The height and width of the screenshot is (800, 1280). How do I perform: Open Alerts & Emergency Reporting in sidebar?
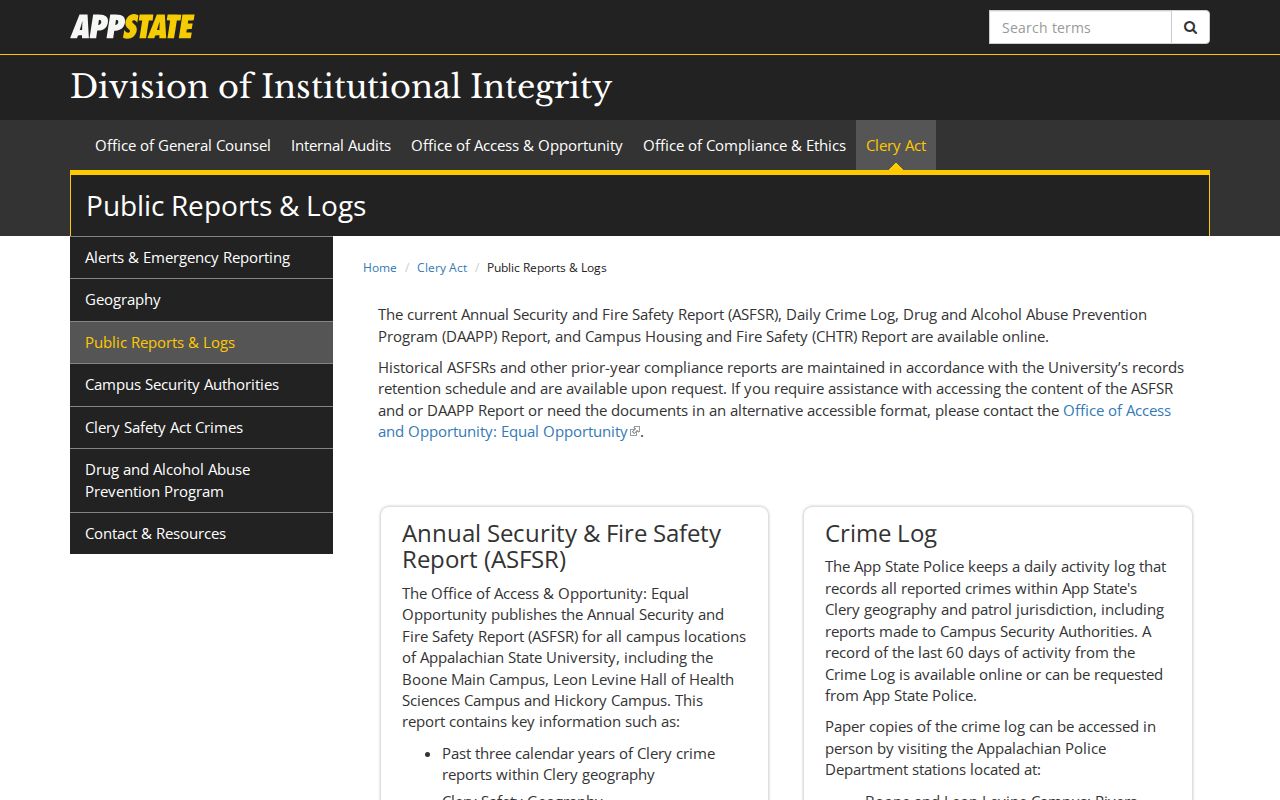pyautogui.click(x=201, y=257)
